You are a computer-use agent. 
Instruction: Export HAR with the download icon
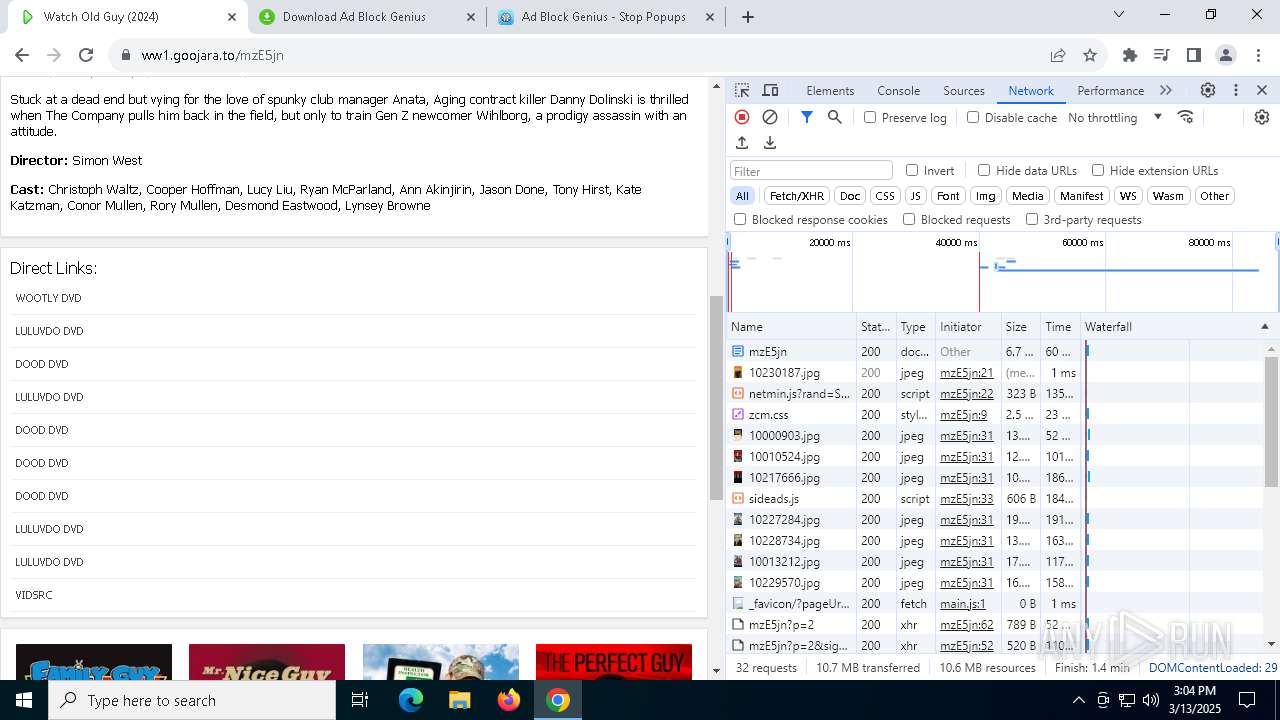(x=770, y=143)
